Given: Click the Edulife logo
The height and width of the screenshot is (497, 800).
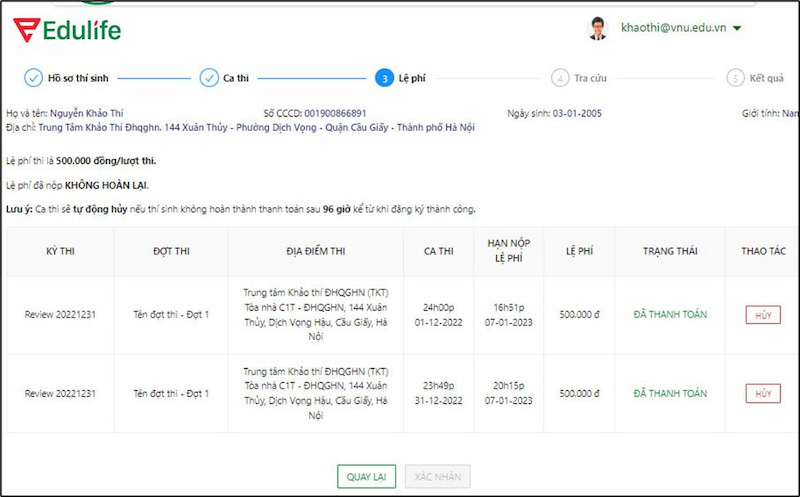Looking at the screenshot, I should [66, 30].
